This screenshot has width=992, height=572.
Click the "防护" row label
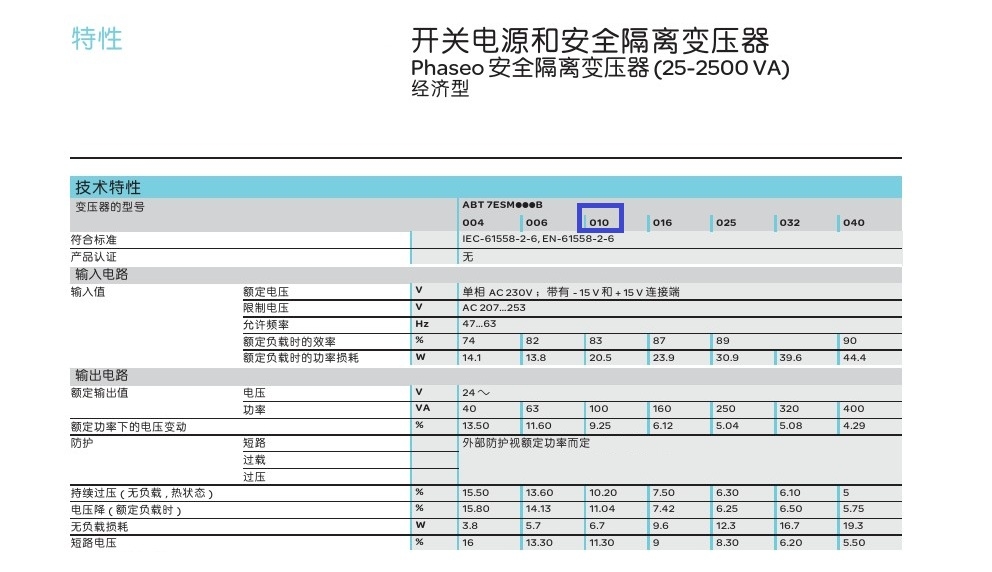tap(82, 443)
